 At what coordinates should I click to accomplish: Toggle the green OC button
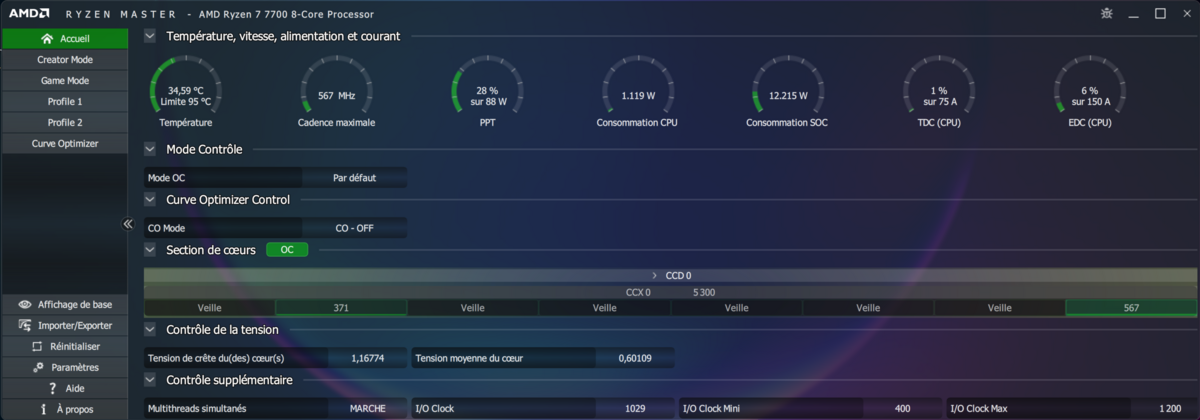287,250
